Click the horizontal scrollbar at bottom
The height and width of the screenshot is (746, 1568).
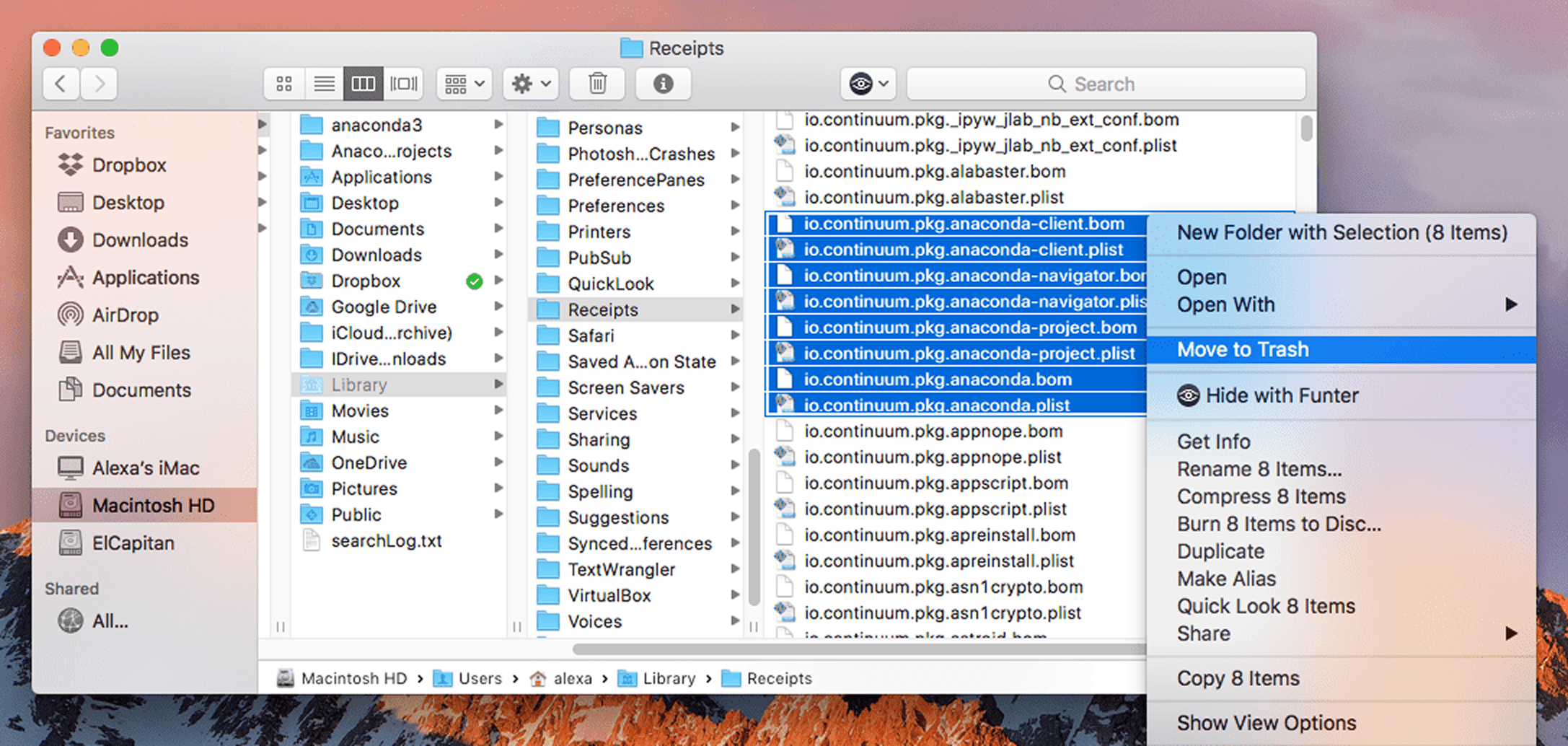(858, 649)
